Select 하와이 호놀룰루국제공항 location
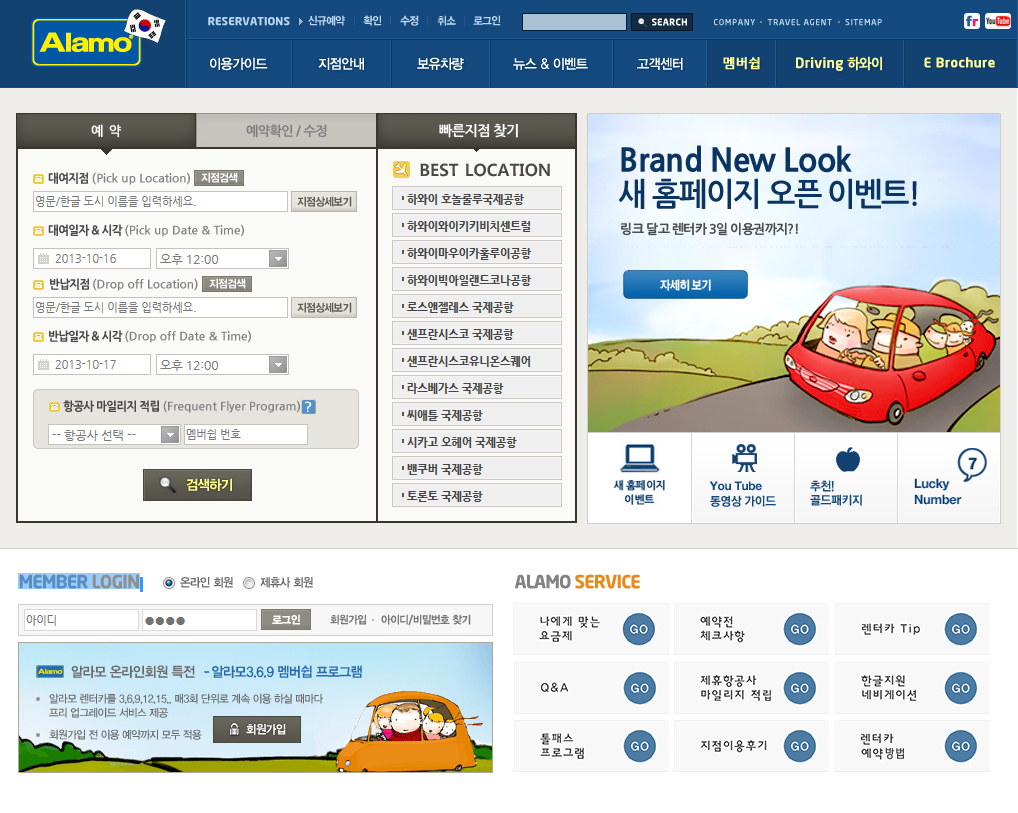Image resolution: width=1018 pixels, height=813 pixels. click(x=477, y=199)
